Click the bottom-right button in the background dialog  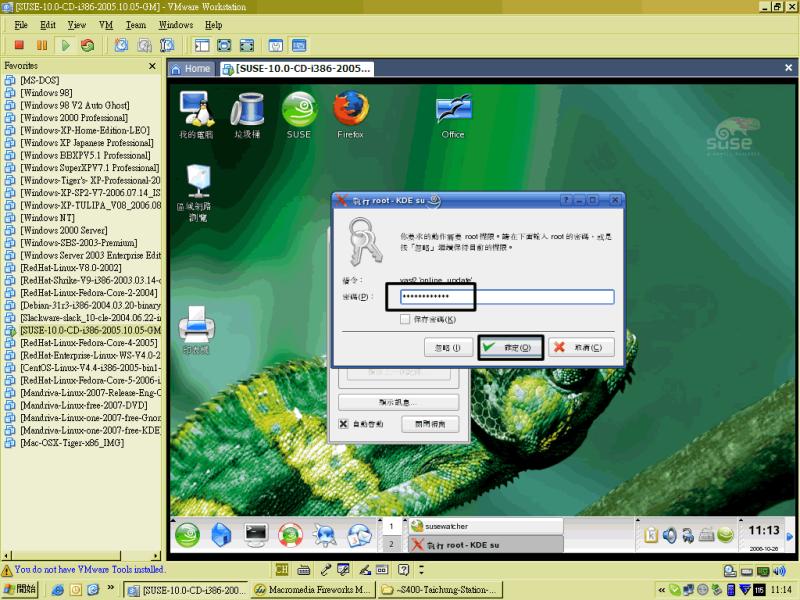430,424
